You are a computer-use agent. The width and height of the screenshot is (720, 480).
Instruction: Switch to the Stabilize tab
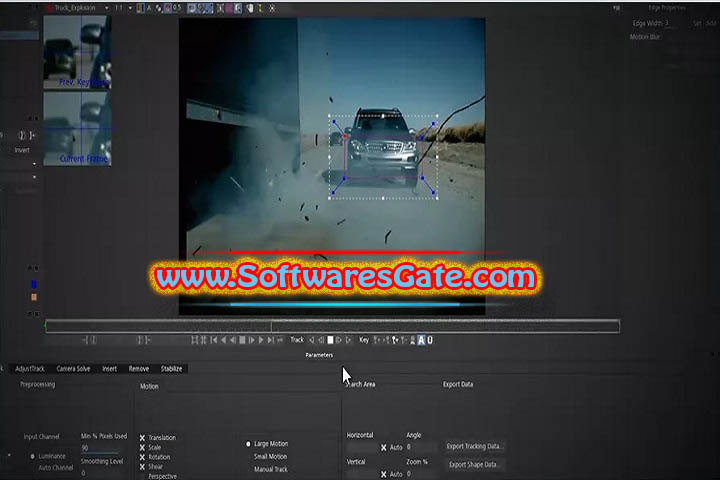(171, 368)
